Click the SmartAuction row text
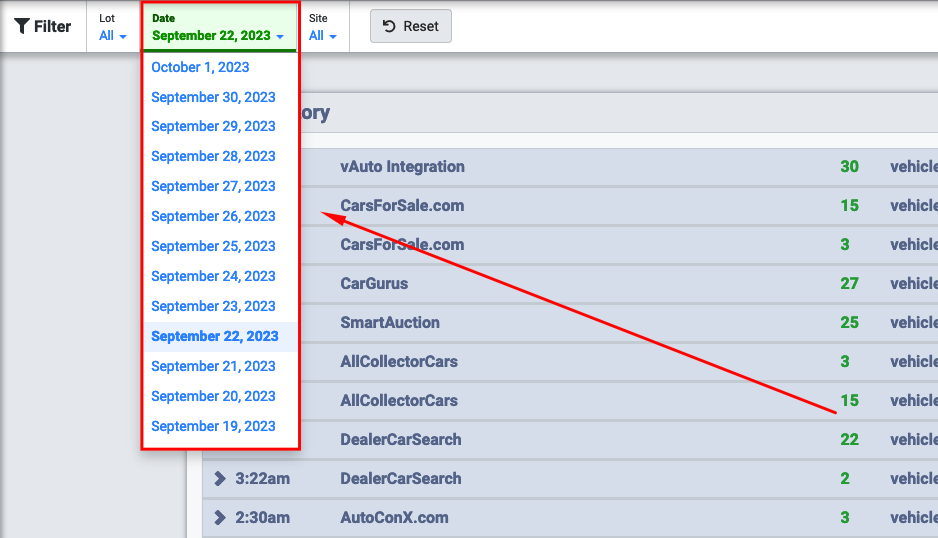The image size is (938, 538). pyautogui.click(x=389, y=322)
